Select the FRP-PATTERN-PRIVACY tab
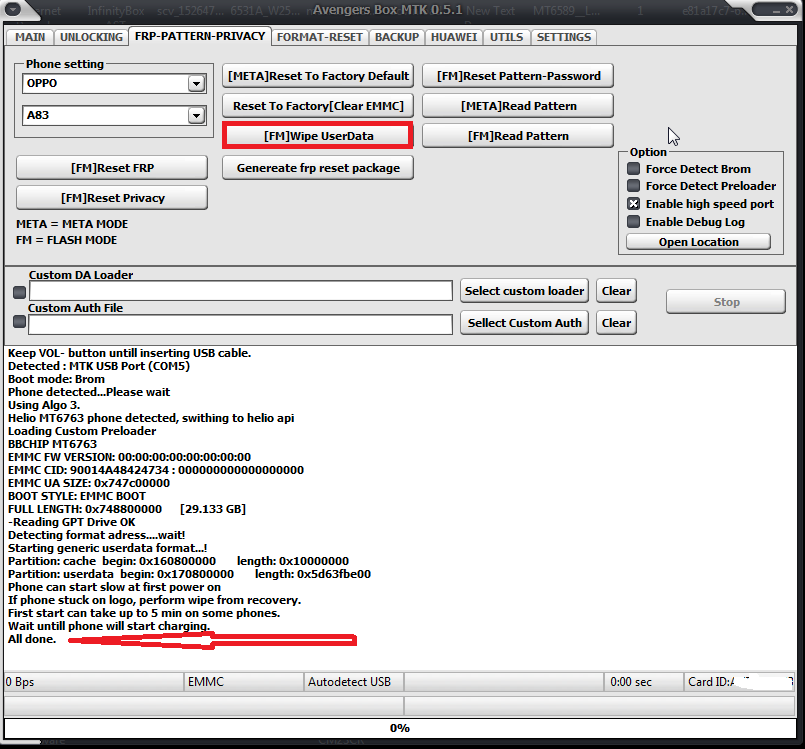This screenshot has width=805, height=749. pyautogui.click(x=200, y=36)
